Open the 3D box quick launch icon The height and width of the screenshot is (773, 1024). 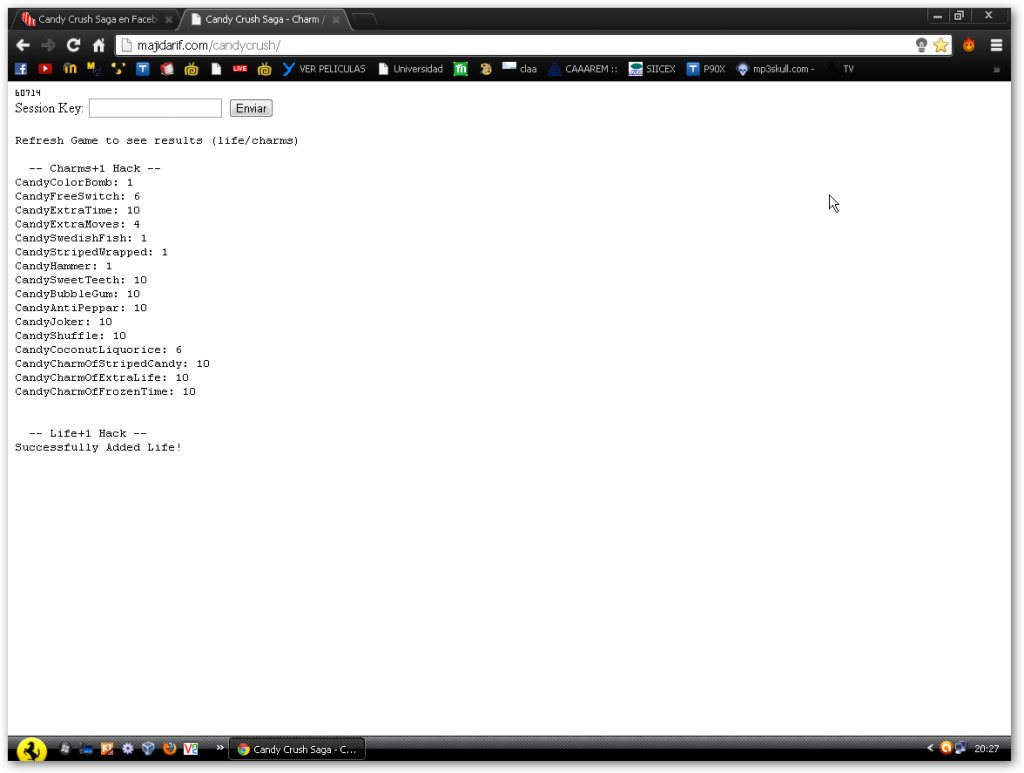click(148, 749)
